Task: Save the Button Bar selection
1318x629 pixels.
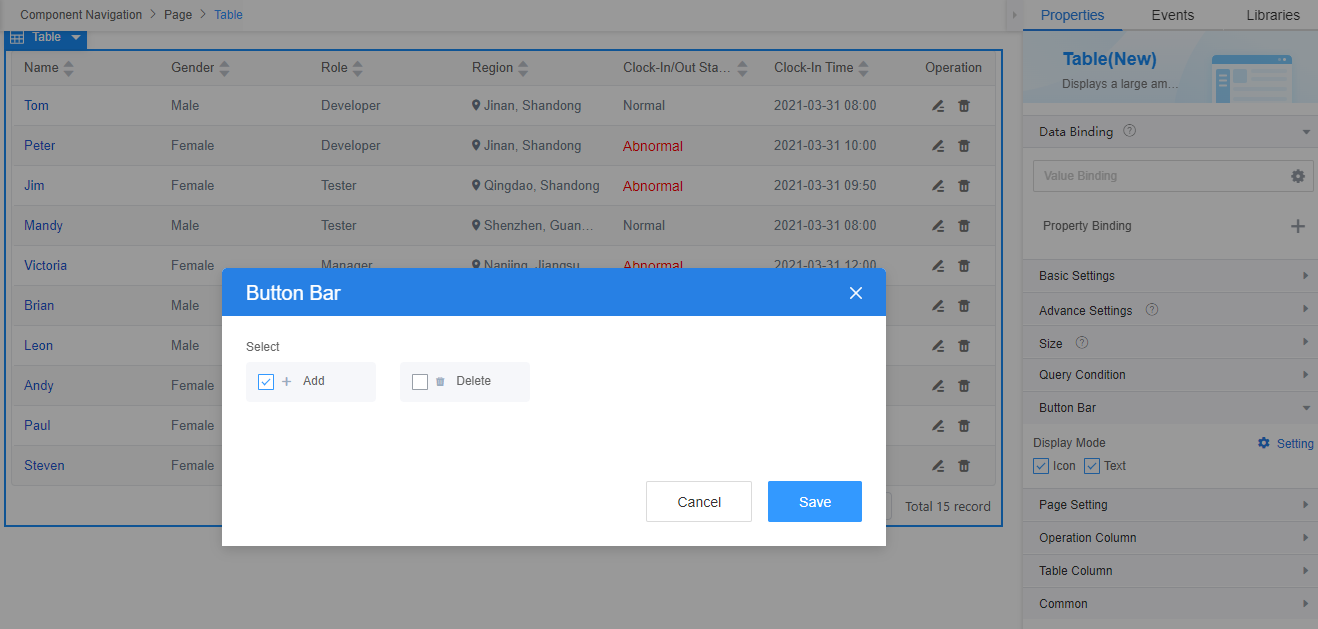Action: coord(815,502)
